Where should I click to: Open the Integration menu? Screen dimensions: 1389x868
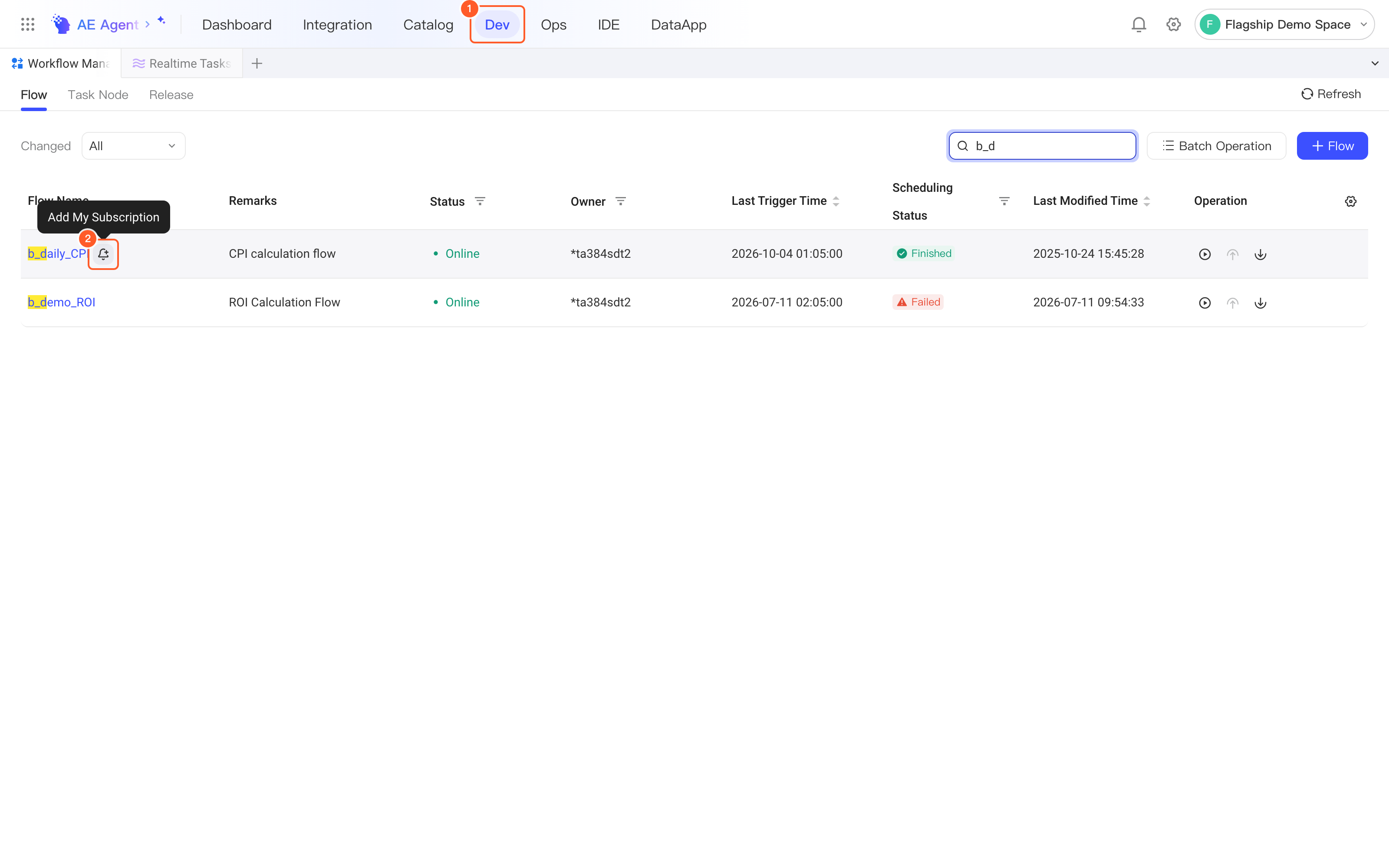pyautogui.click(x=338, y=24)
